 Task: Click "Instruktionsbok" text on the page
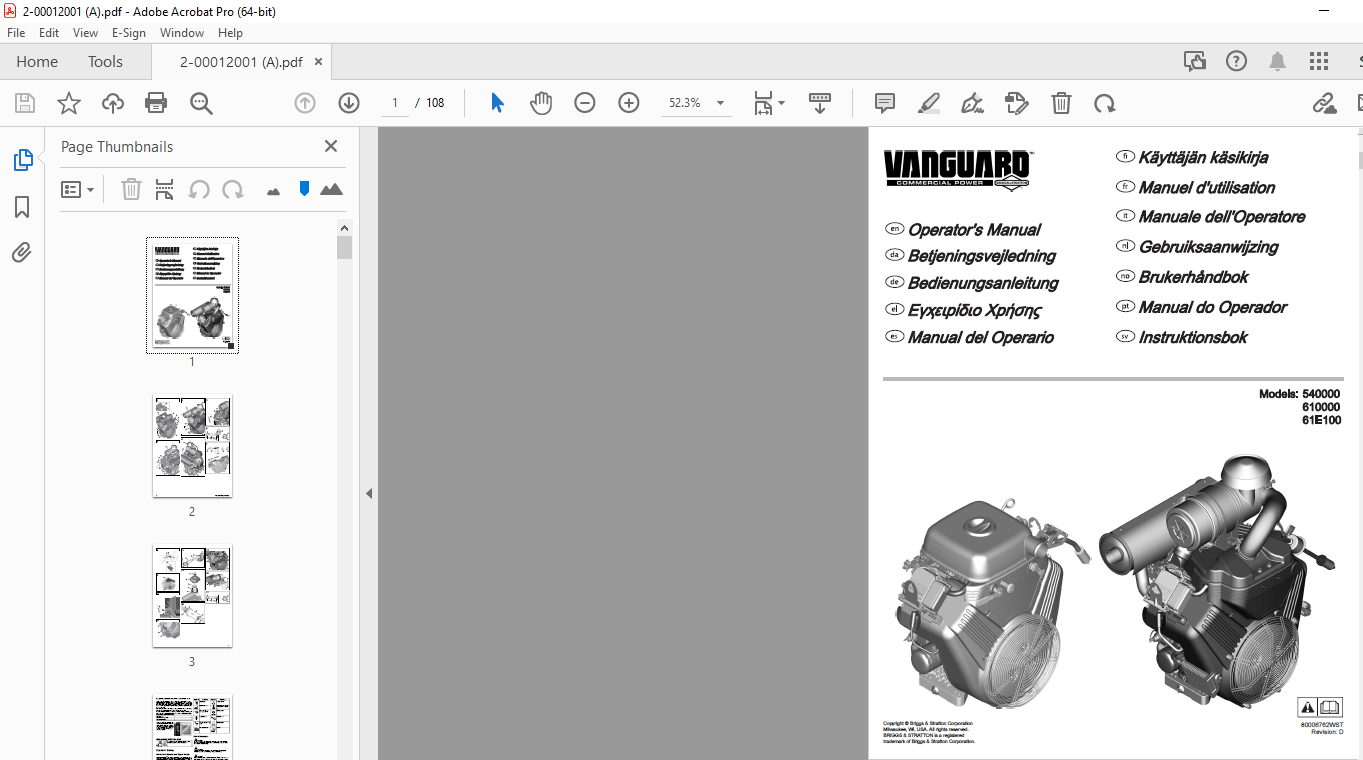(1193, 338)
